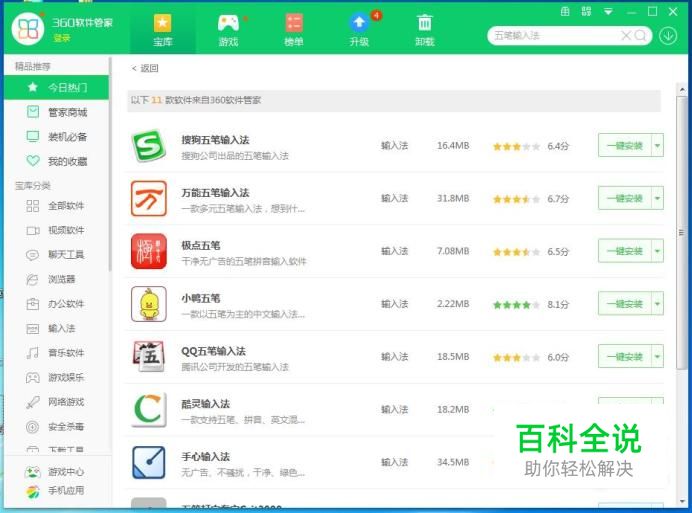Click star rating of 小鸭五笔
The height and width of the screenshot is (513, 692).
point(516,305)
